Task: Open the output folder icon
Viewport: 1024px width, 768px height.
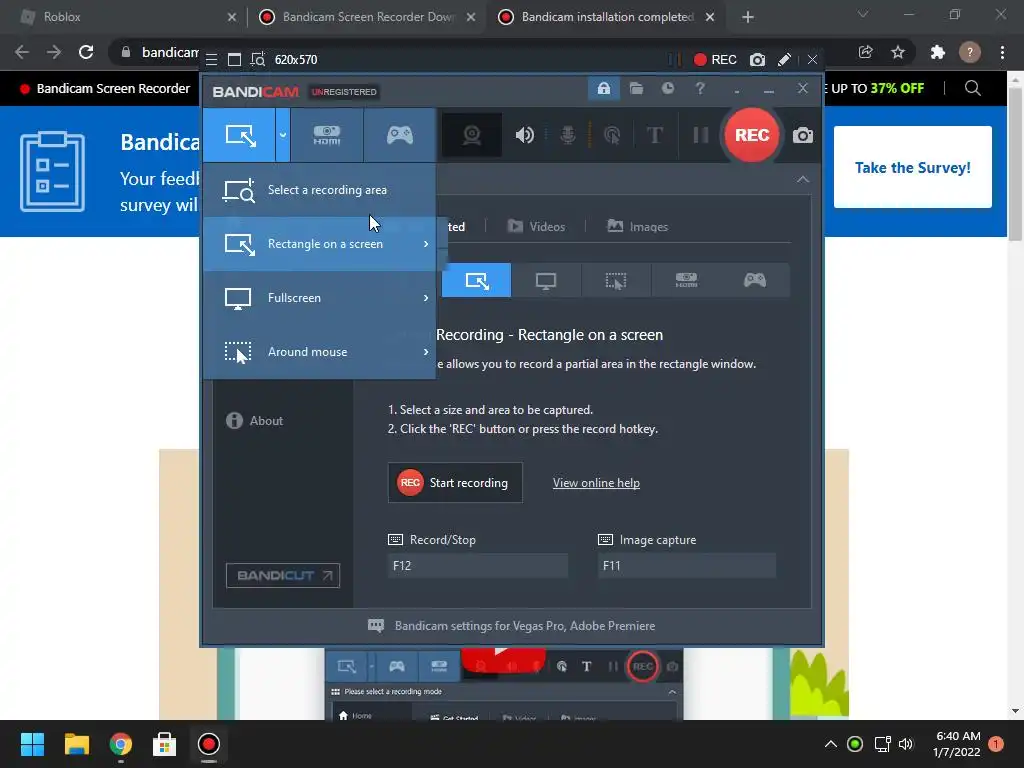Action: click(636, 88)
